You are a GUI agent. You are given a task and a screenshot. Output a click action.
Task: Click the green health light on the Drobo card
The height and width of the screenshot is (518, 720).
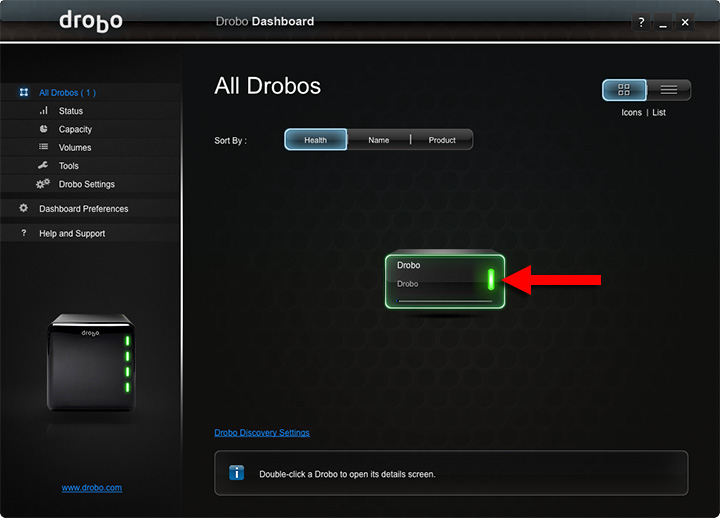point(491,279)
